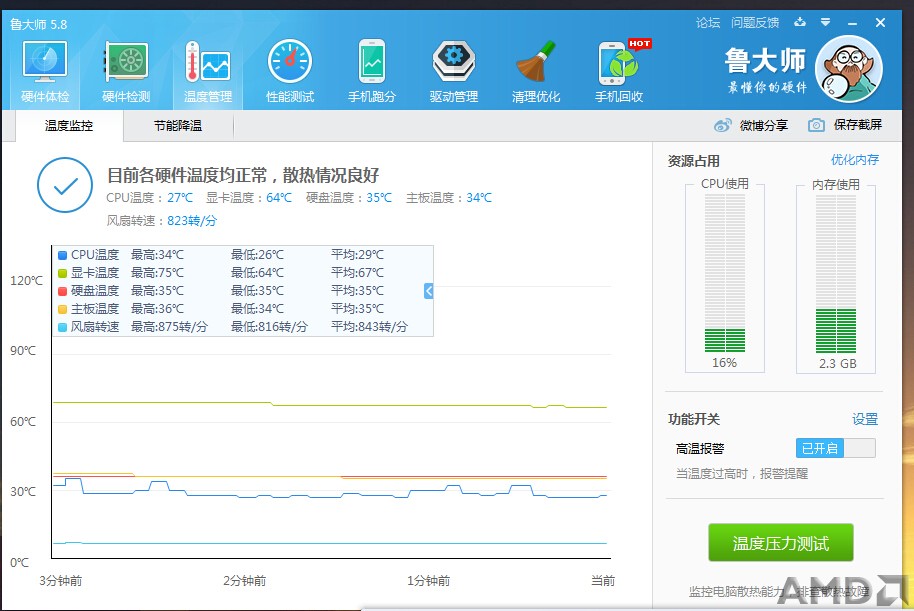Open the title bar main menu triangle

click(825, 22)
